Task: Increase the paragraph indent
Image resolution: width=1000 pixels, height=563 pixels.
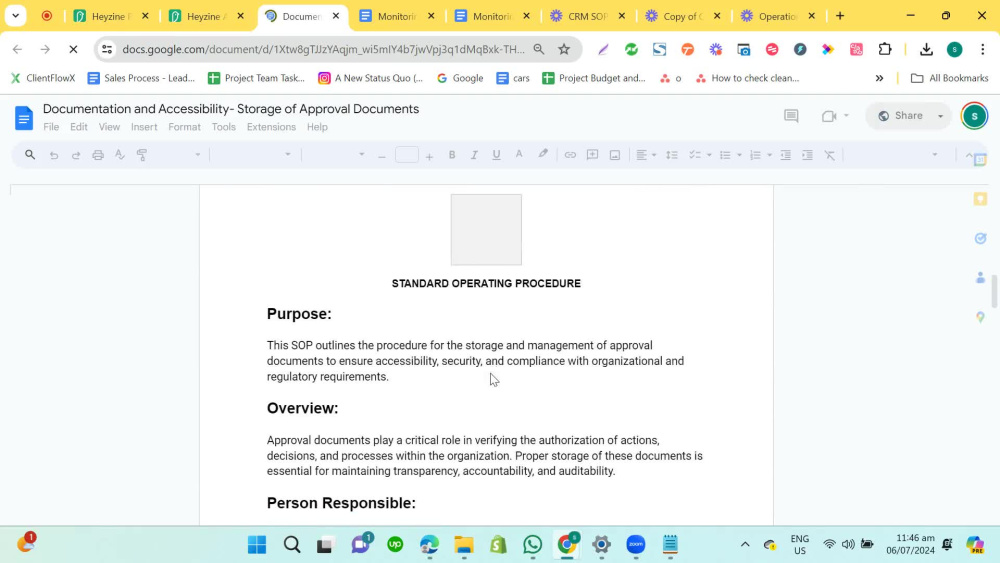Action: pyautogui.click(x=807, y=155)
